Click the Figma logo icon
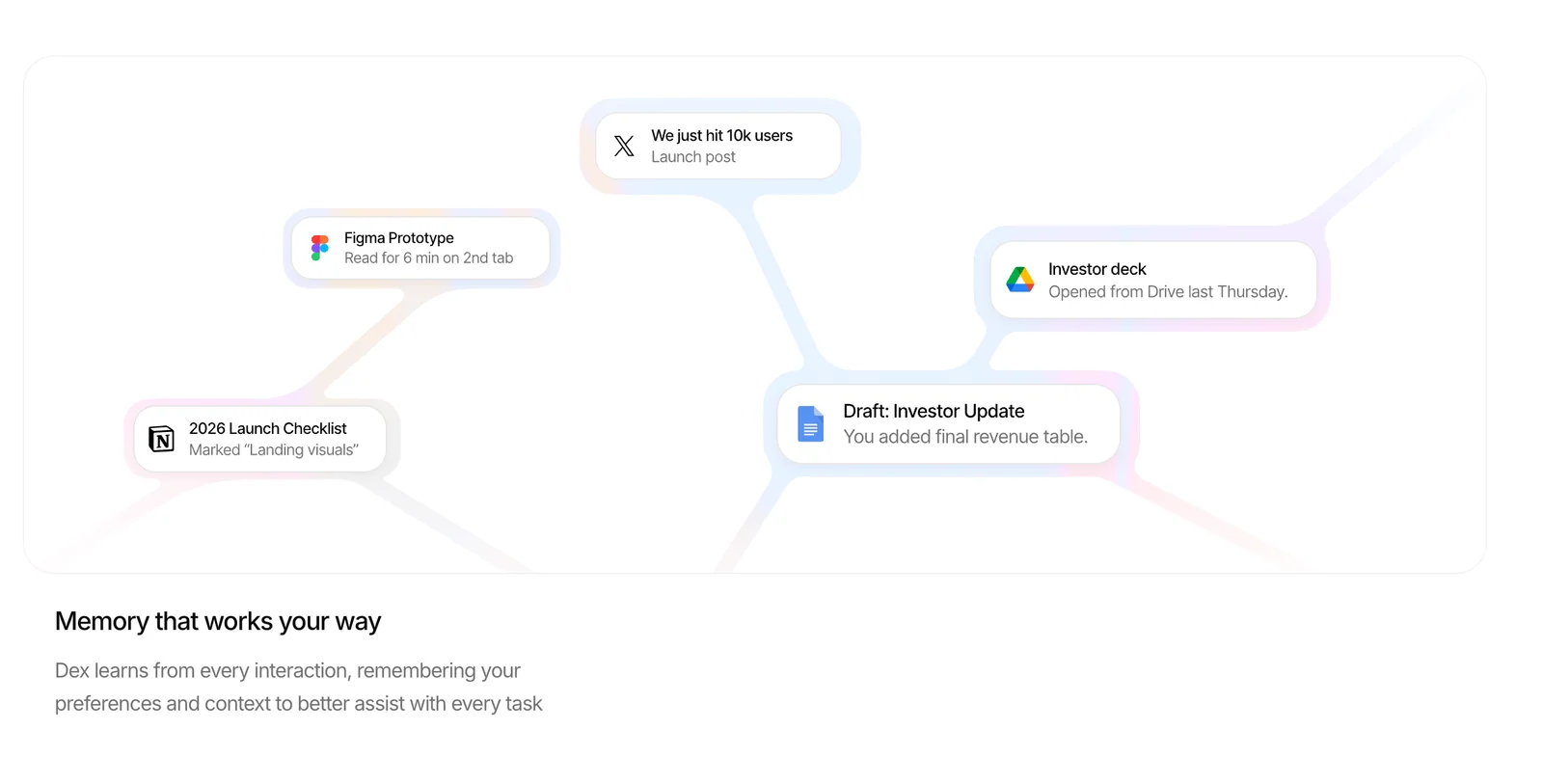The image size is (1543, 784). (x=320, y=248)
